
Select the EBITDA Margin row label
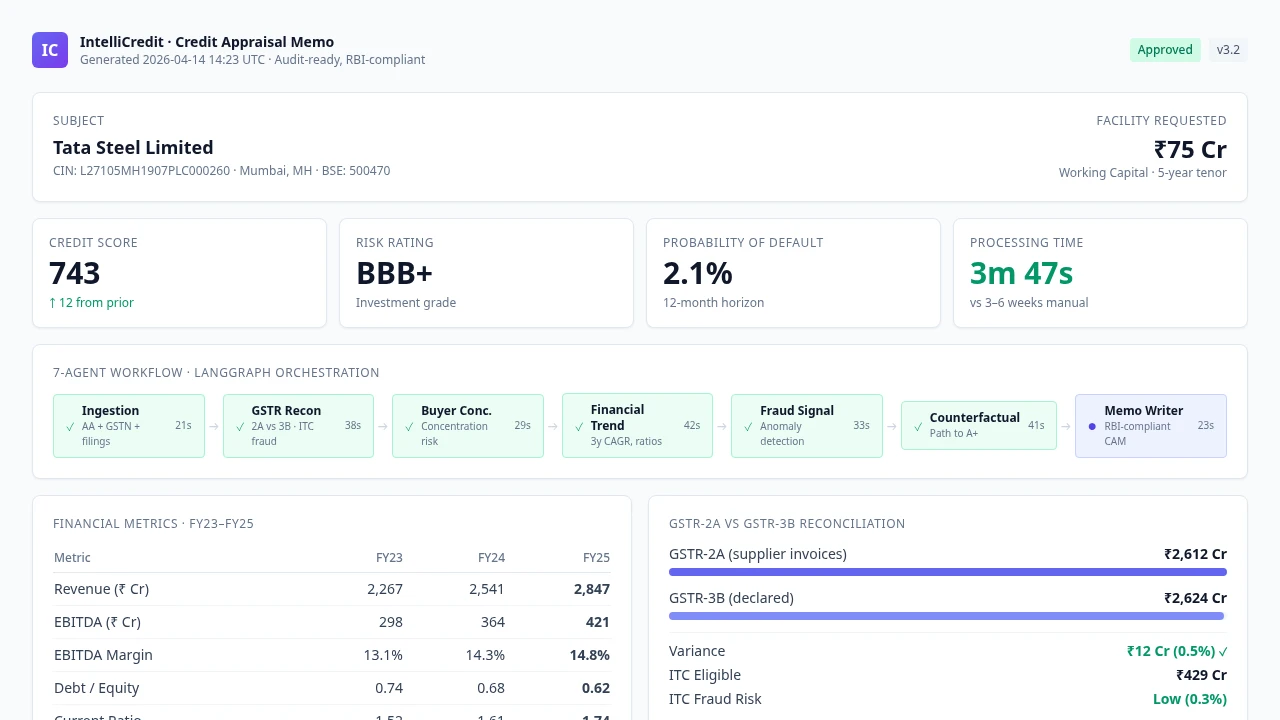pyautogui.click(x=103, y=655)
